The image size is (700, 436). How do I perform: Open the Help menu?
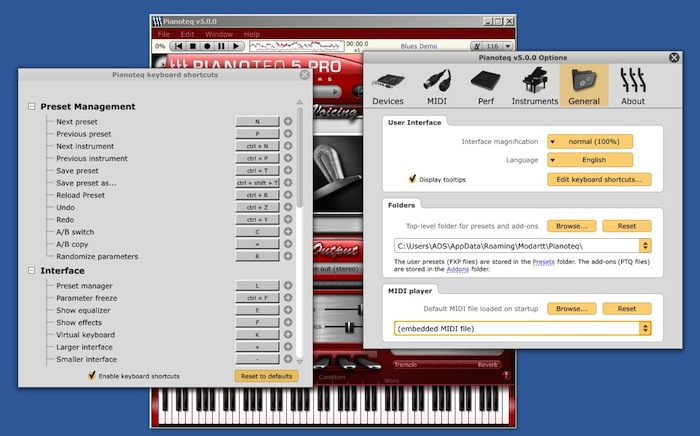pyautogui.click(x=251, y=34)
